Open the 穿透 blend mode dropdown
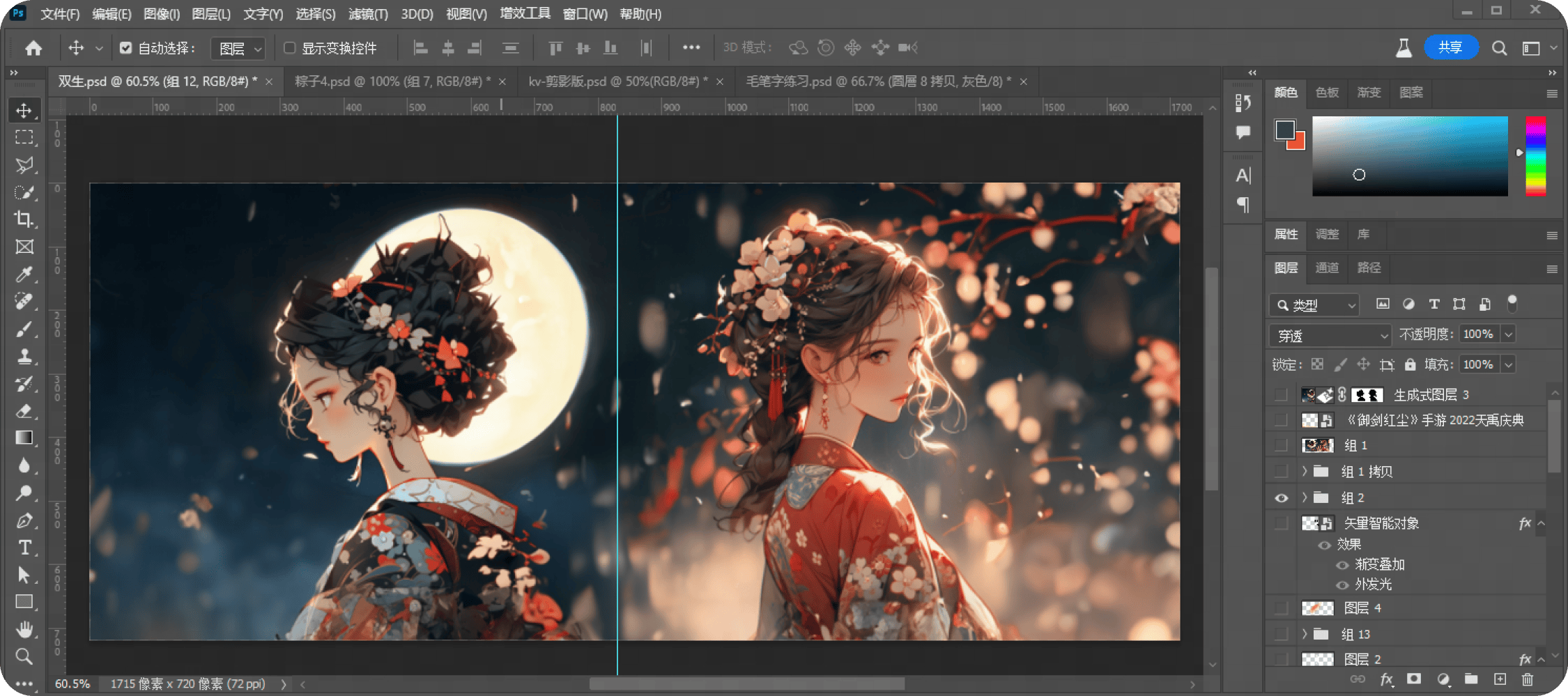Screen dimensions: 1568x696 (x=1330, y=336)
